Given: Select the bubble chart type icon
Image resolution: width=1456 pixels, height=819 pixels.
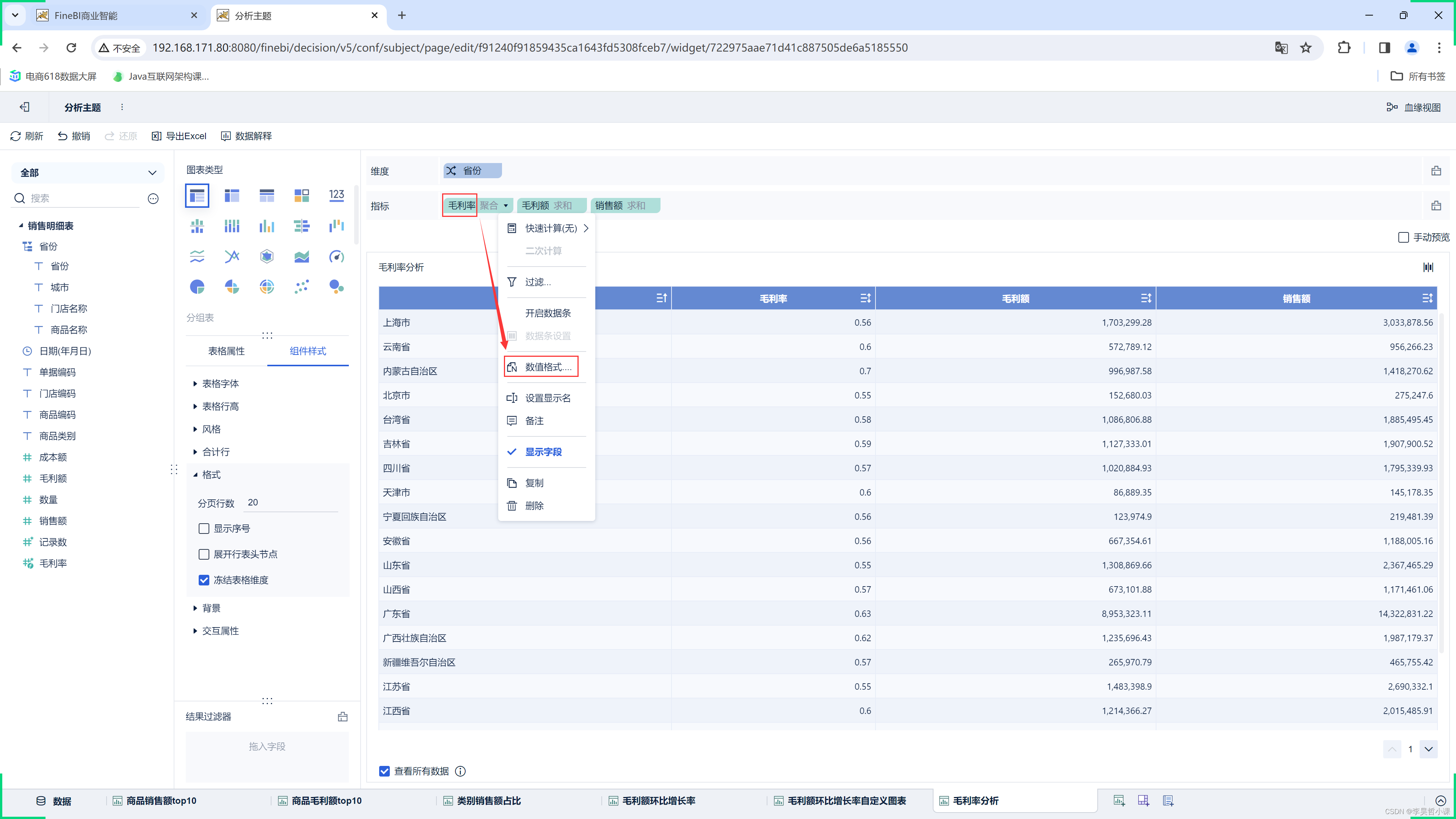Looking at the screenshot, I should (336, 287).
